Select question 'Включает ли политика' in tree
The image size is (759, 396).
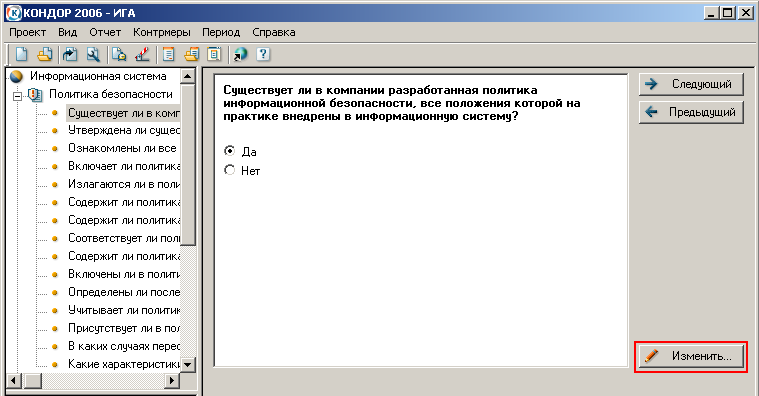[123, 166]
